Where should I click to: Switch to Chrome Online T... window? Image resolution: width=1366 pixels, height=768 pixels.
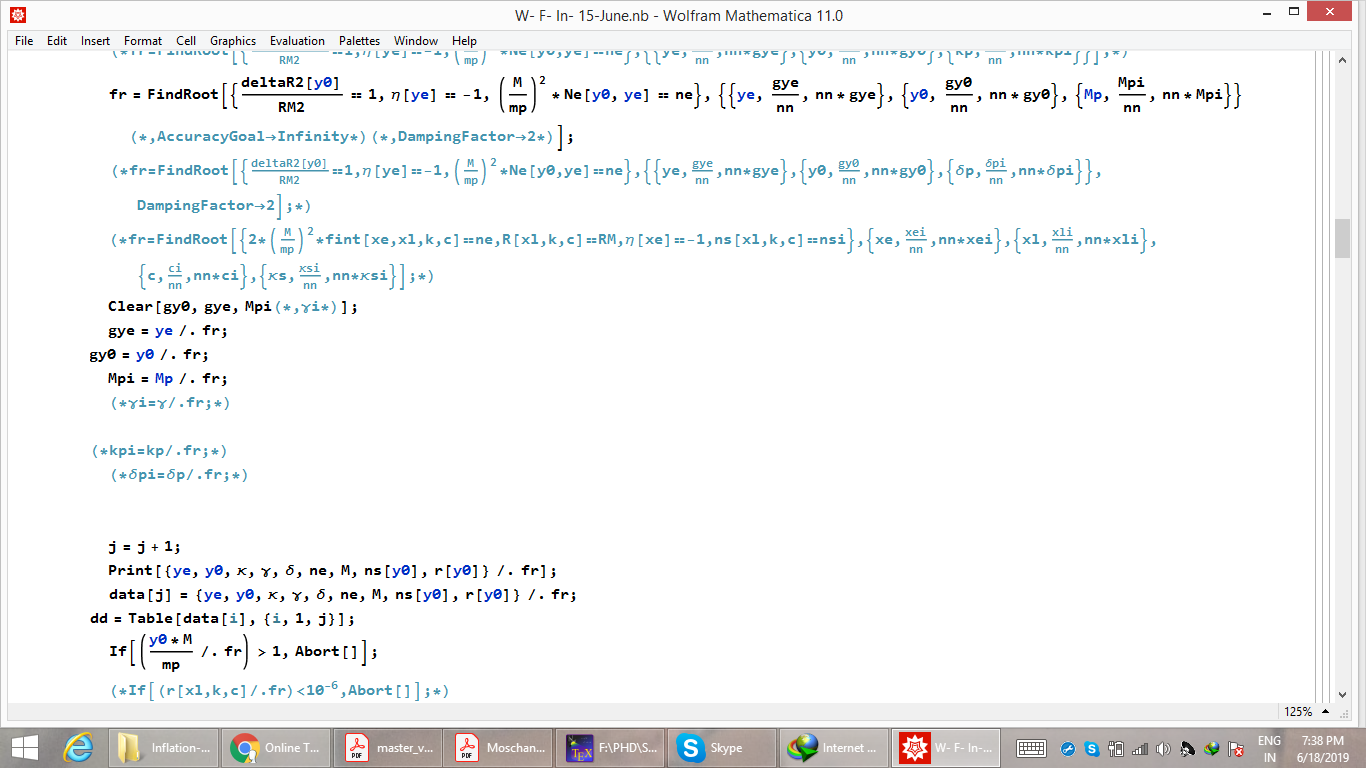click(x=276, y=747)
